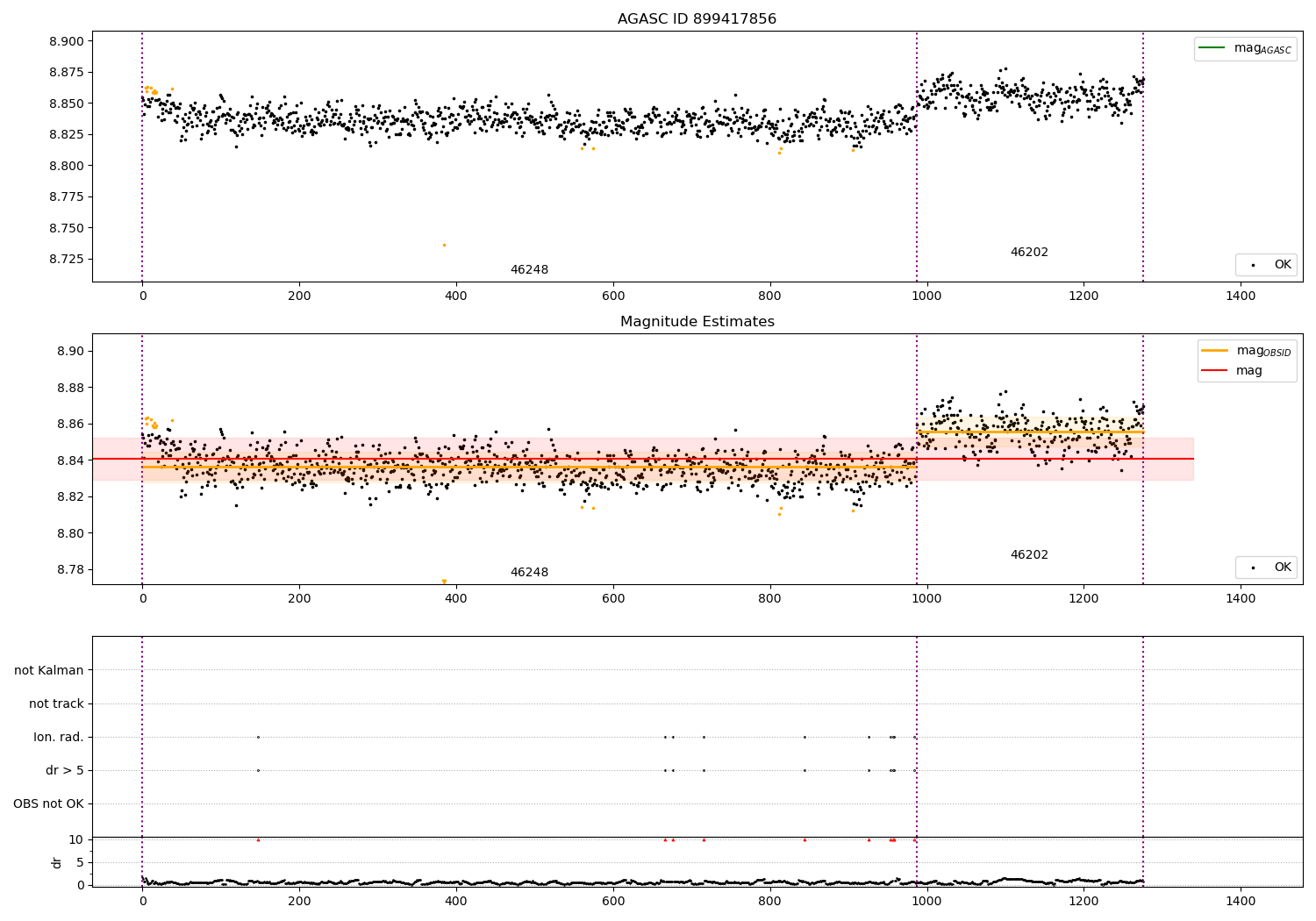Click the x-axis tick '1400' of bottom plot
Viewport: 1316px width, 921px height.
tap(1240, 901)
